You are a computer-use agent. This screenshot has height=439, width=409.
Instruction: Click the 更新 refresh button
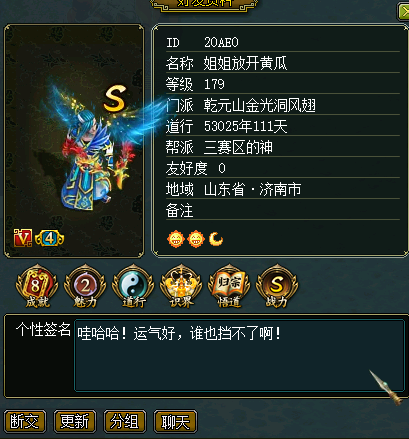click(75, 421)
